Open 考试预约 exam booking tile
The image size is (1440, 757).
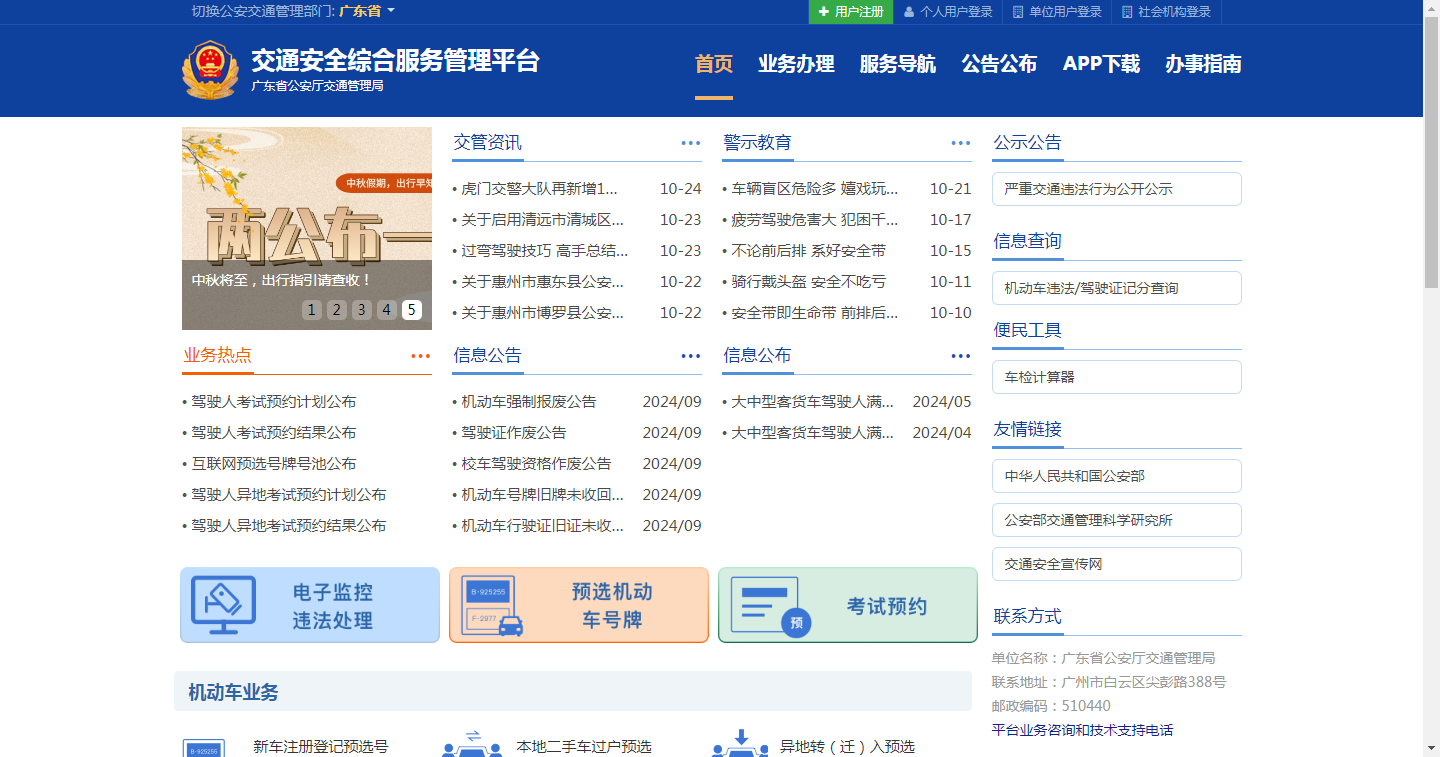coord(848,605)
